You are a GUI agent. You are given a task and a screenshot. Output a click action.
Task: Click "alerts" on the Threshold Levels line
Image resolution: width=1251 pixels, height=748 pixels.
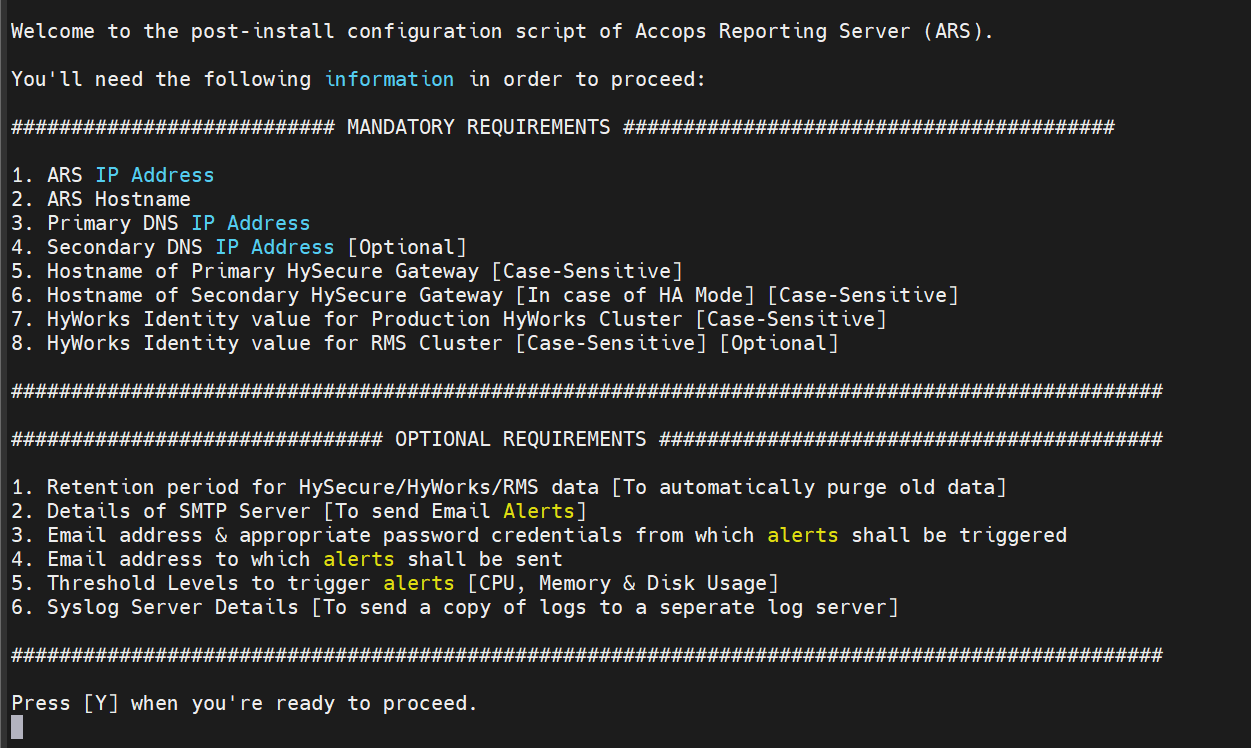tap(419, 583)
